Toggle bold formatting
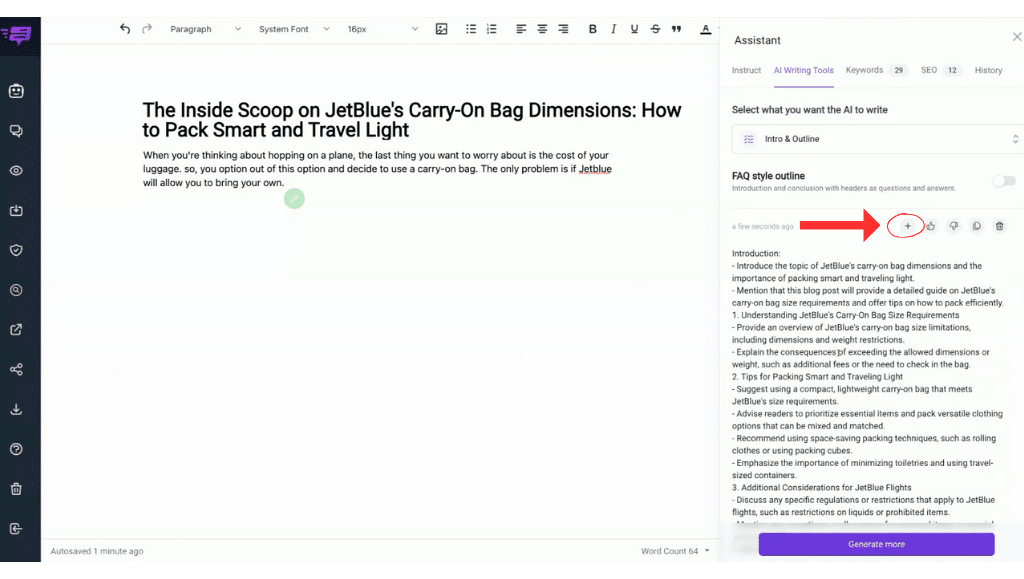The height and width of the screenshot is (579, 1024). click(592, 29)
